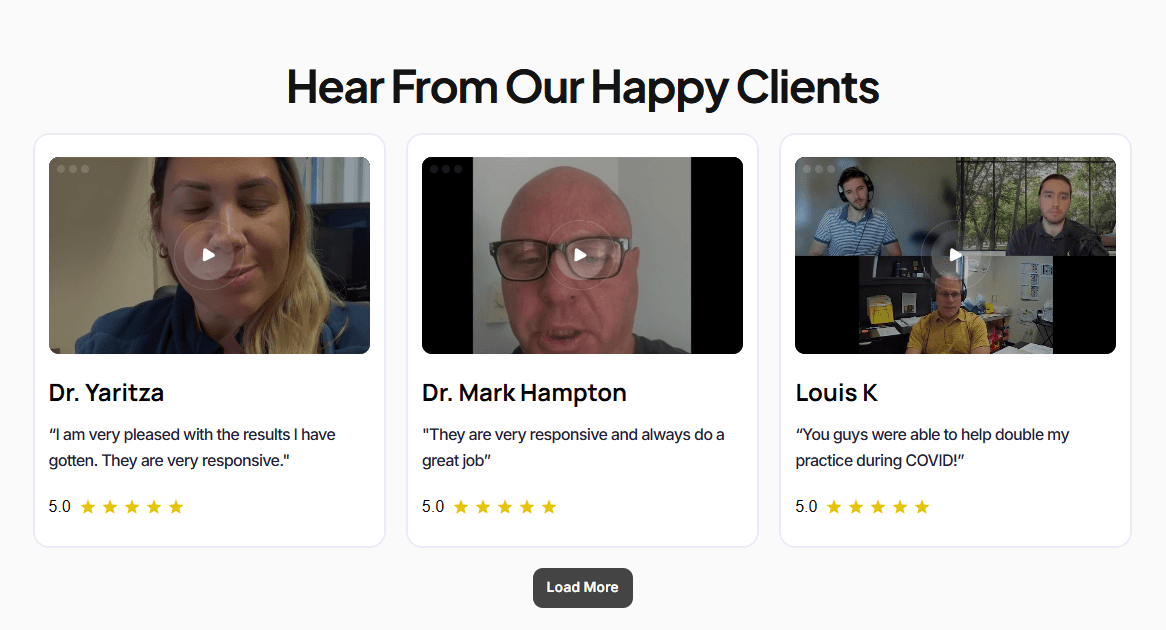Screen dimensions: 1166x630
Task: Play Dr. Mark Hampton's testimonial video
Action: pos(582,255)
